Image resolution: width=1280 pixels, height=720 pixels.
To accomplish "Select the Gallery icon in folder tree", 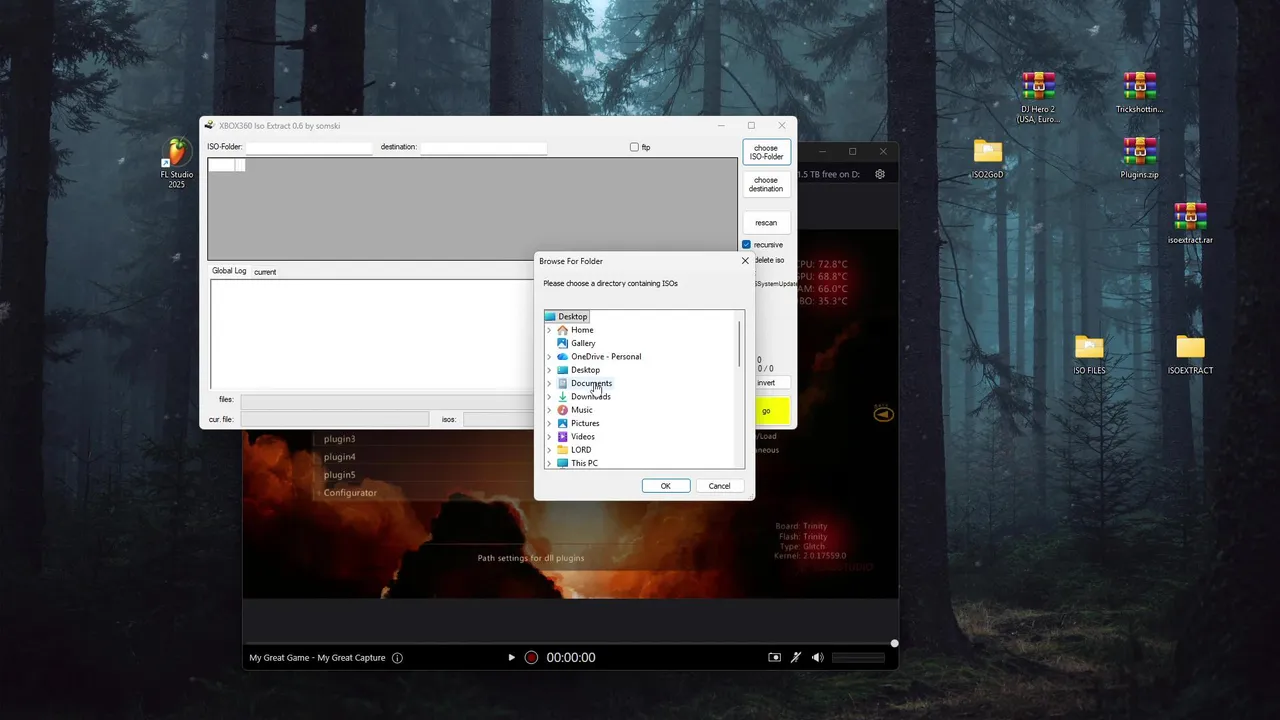I will pyautogui.click(x=563, y=343).
